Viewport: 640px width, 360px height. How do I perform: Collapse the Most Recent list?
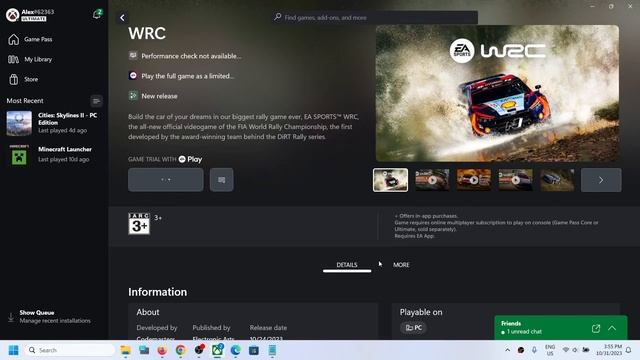pyautogui.click(x=96, y=101)
